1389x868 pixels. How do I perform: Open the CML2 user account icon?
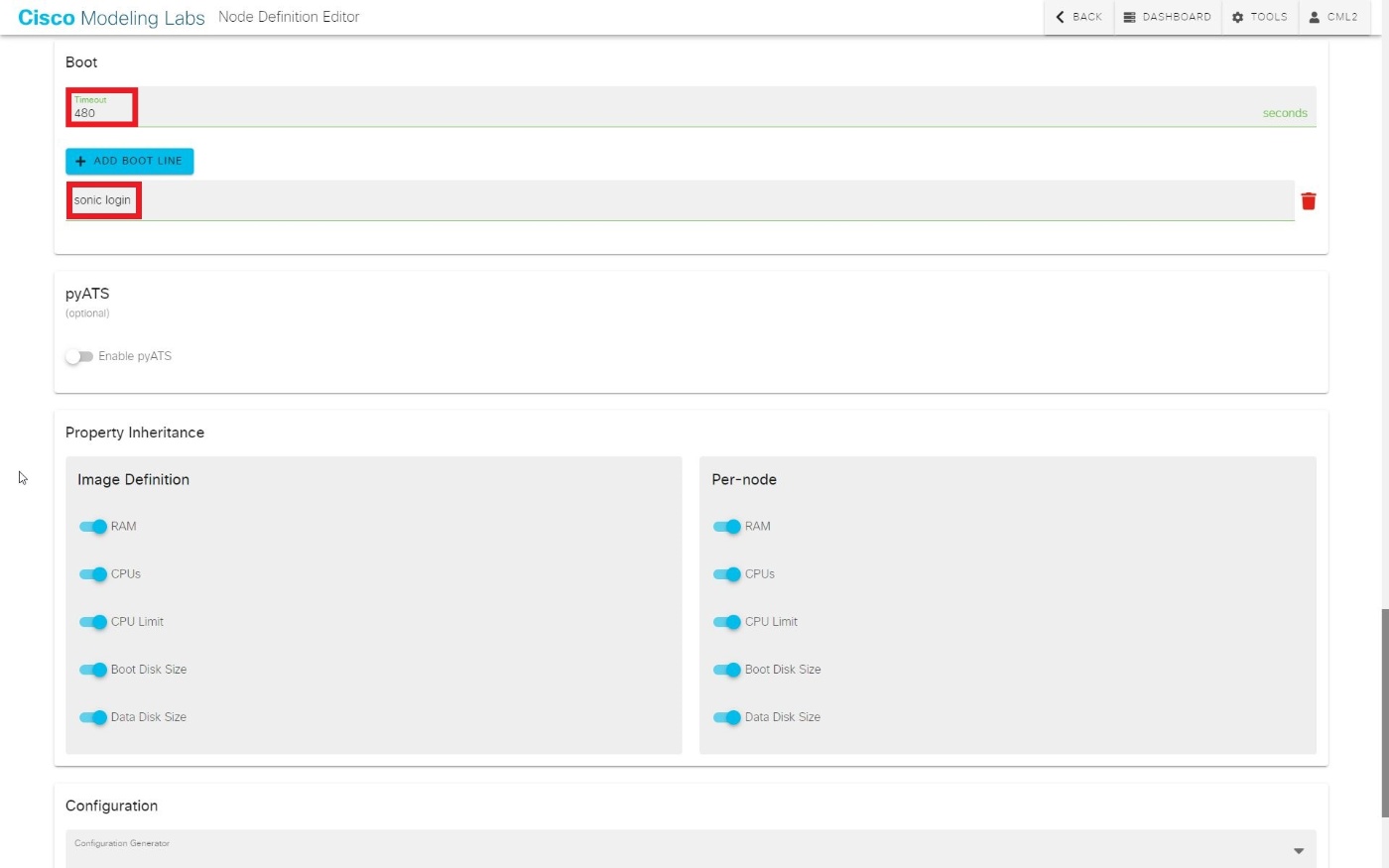pyautogui.click(x=1316, y=17)
